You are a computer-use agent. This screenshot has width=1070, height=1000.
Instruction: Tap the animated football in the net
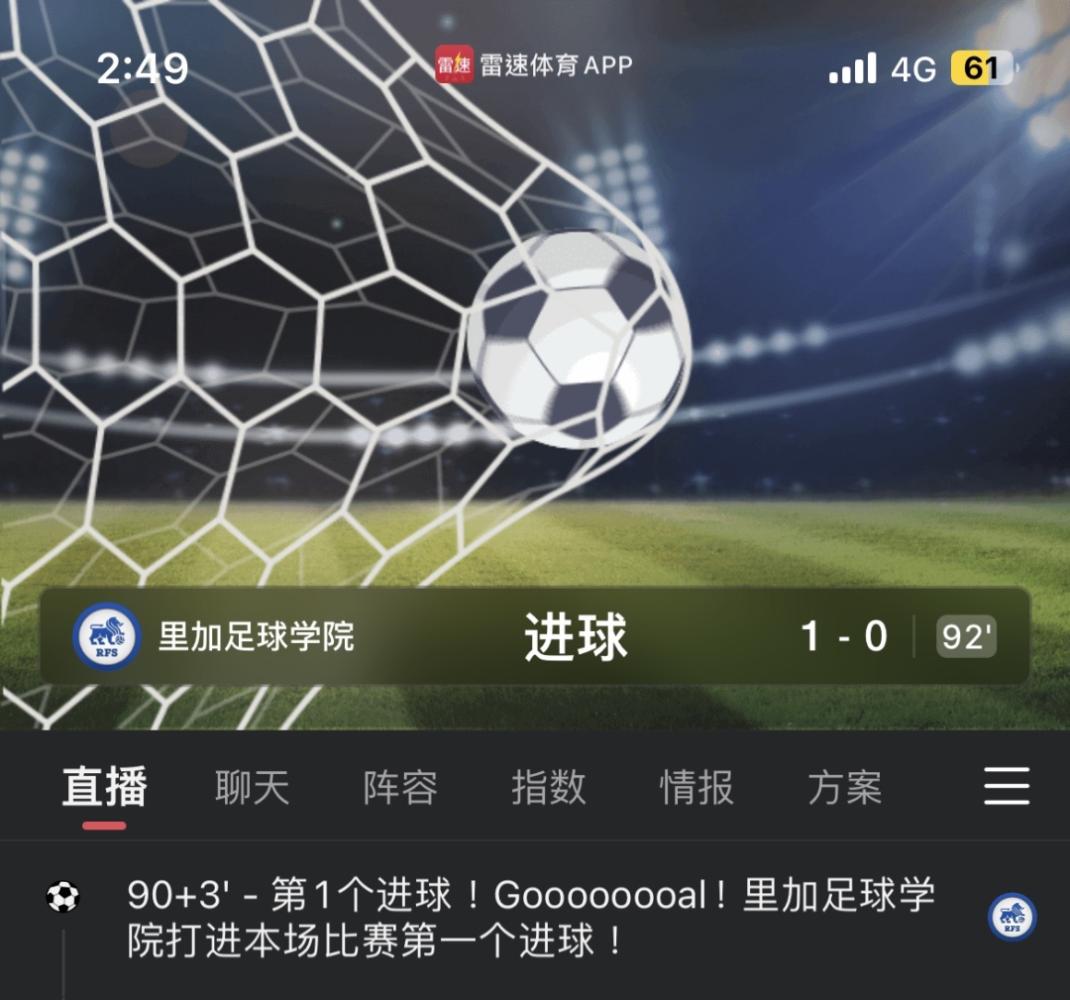coord(579,340)
